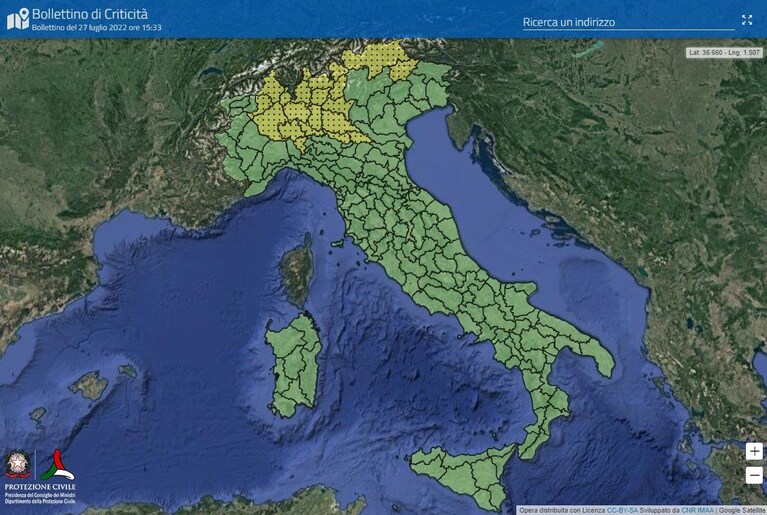The height and width of the screenshot is (515, 767).
Task: Click the Protezione Civile tricolor logo
Action: pos(57,465)
